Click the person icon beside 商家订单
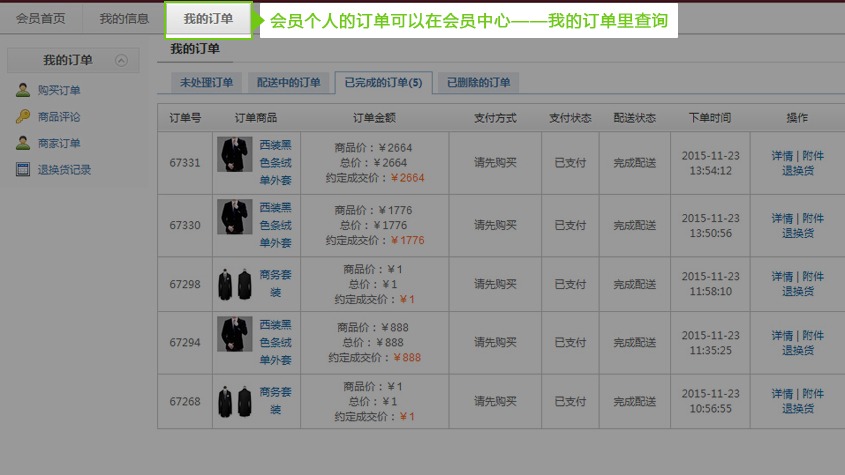 coord(23,143)
